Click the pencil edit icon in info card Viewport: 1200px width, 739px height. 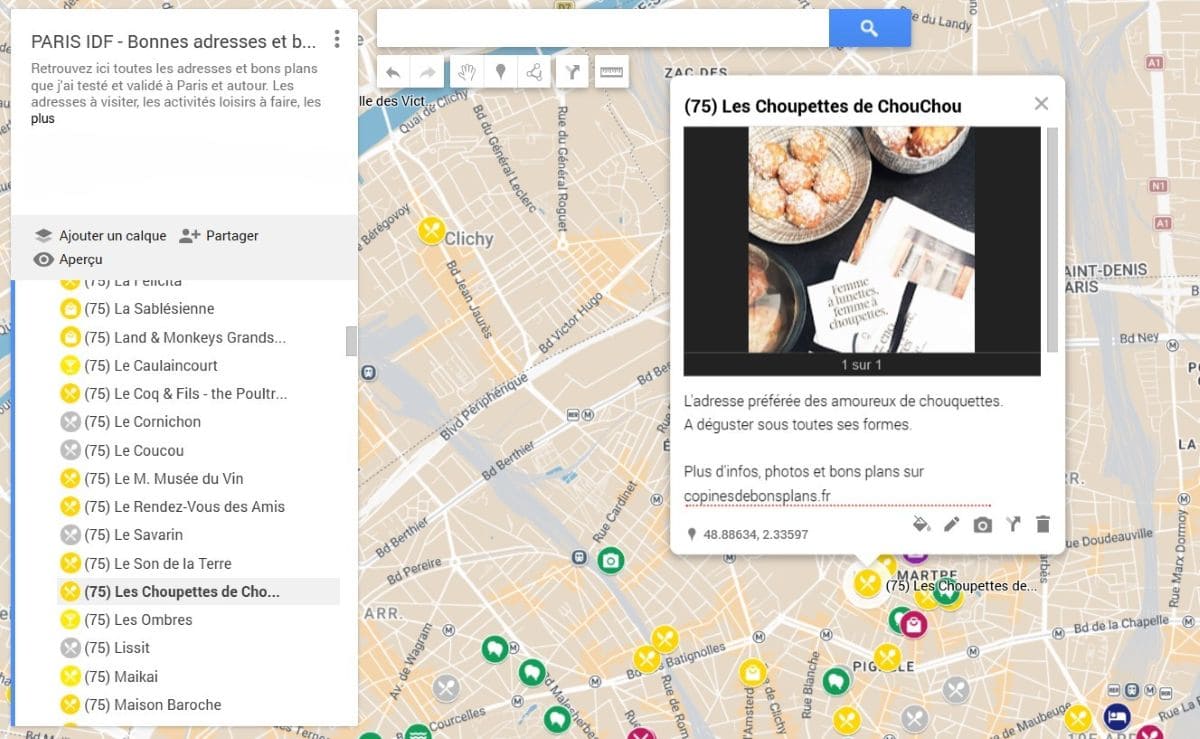(x=952, y=524)
